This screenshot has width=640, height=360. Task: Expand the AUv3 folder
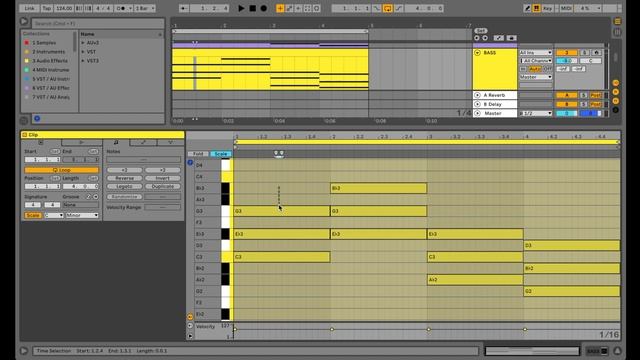[x=83, y=43]
